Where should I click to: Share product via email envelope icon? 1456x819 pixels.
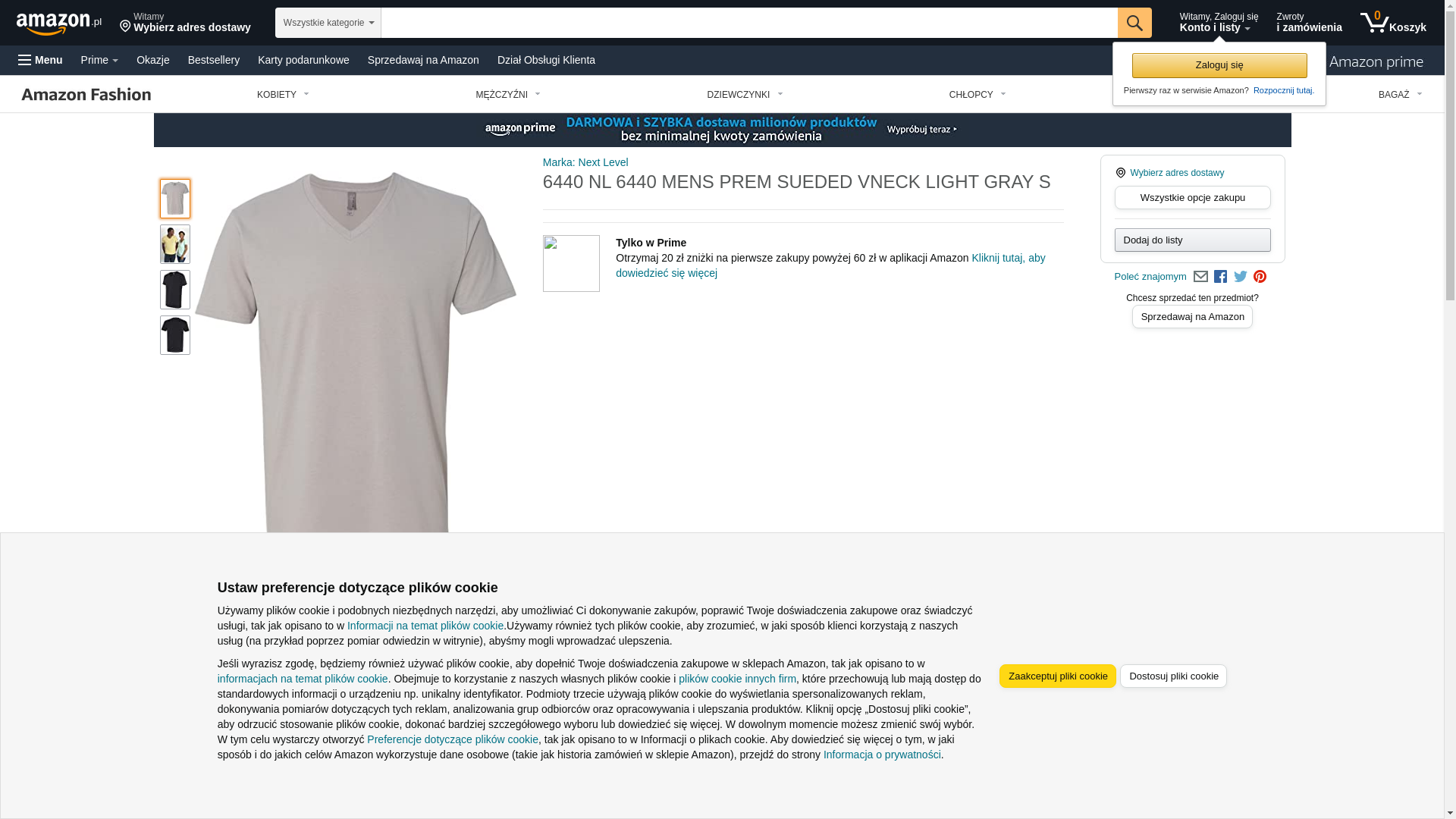1200,277
